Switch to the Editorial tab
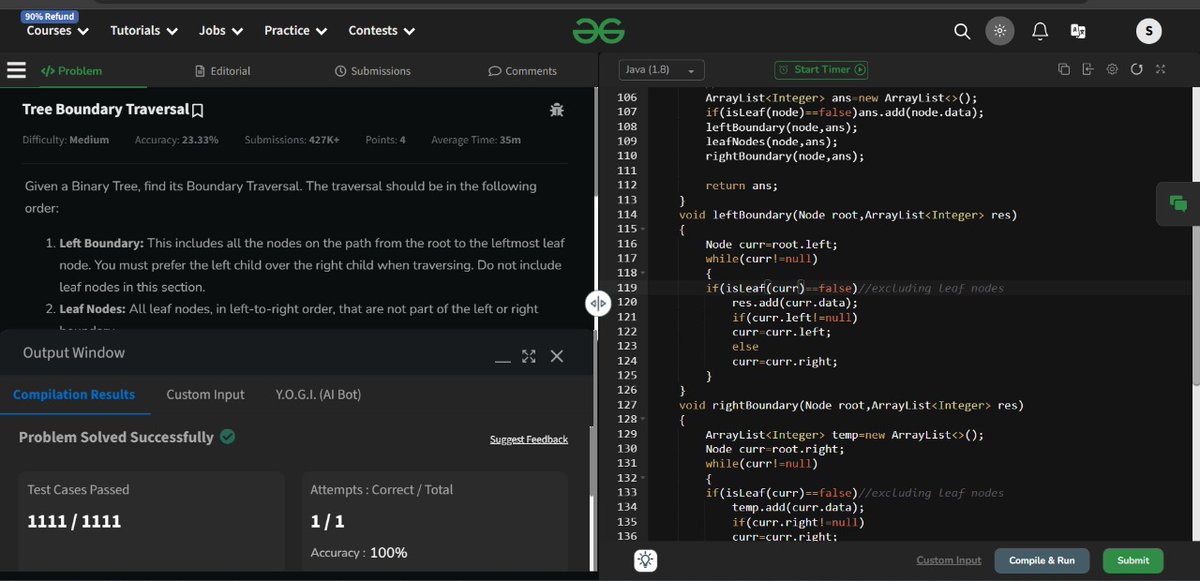Image resolution: width=1200 pixels, height=581 pixels. click(x=223, y=71)
